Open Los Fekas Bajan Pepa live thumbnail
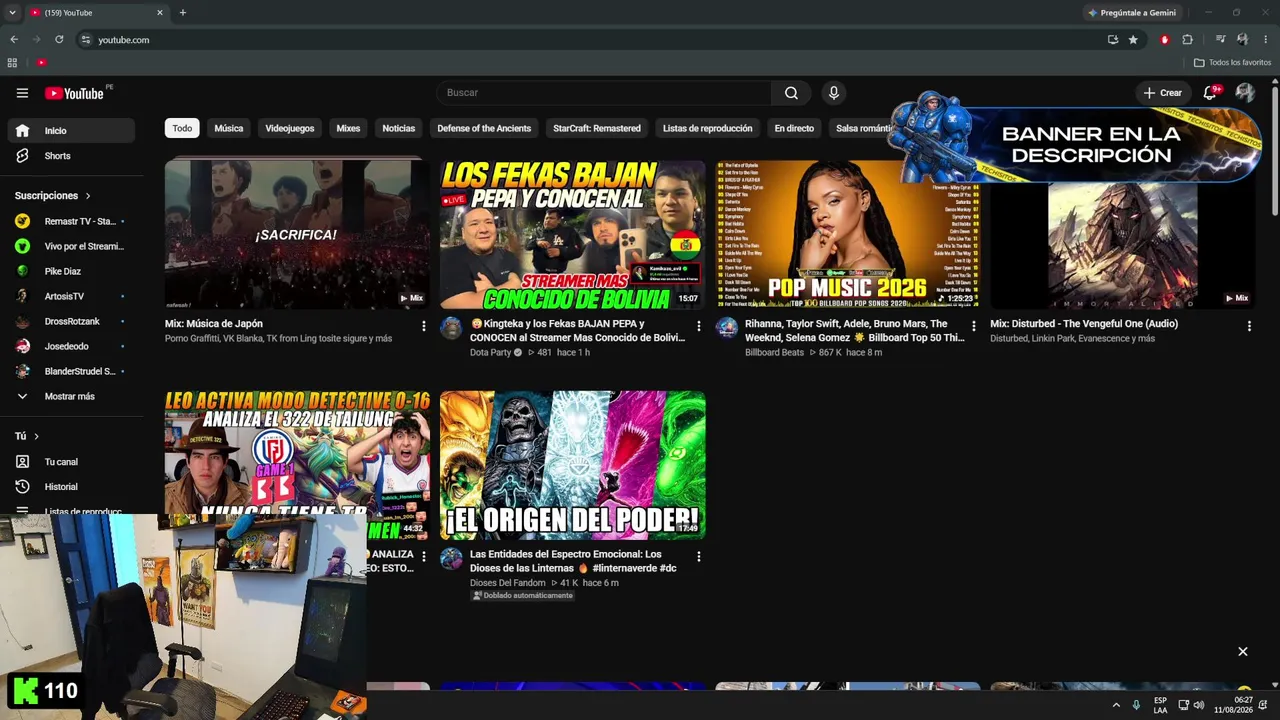This screenshot has height=720, width=1280. click(572, 234)
